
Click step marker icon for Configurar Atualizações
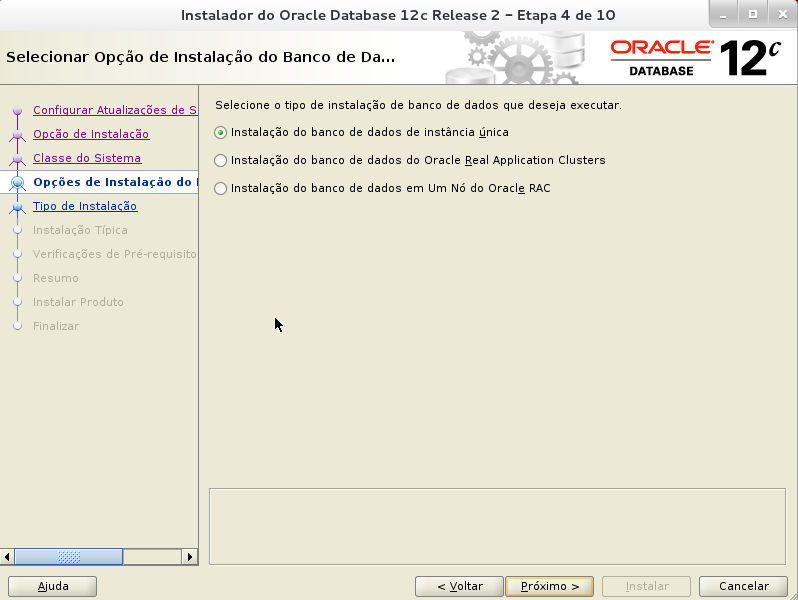[18, 110]
